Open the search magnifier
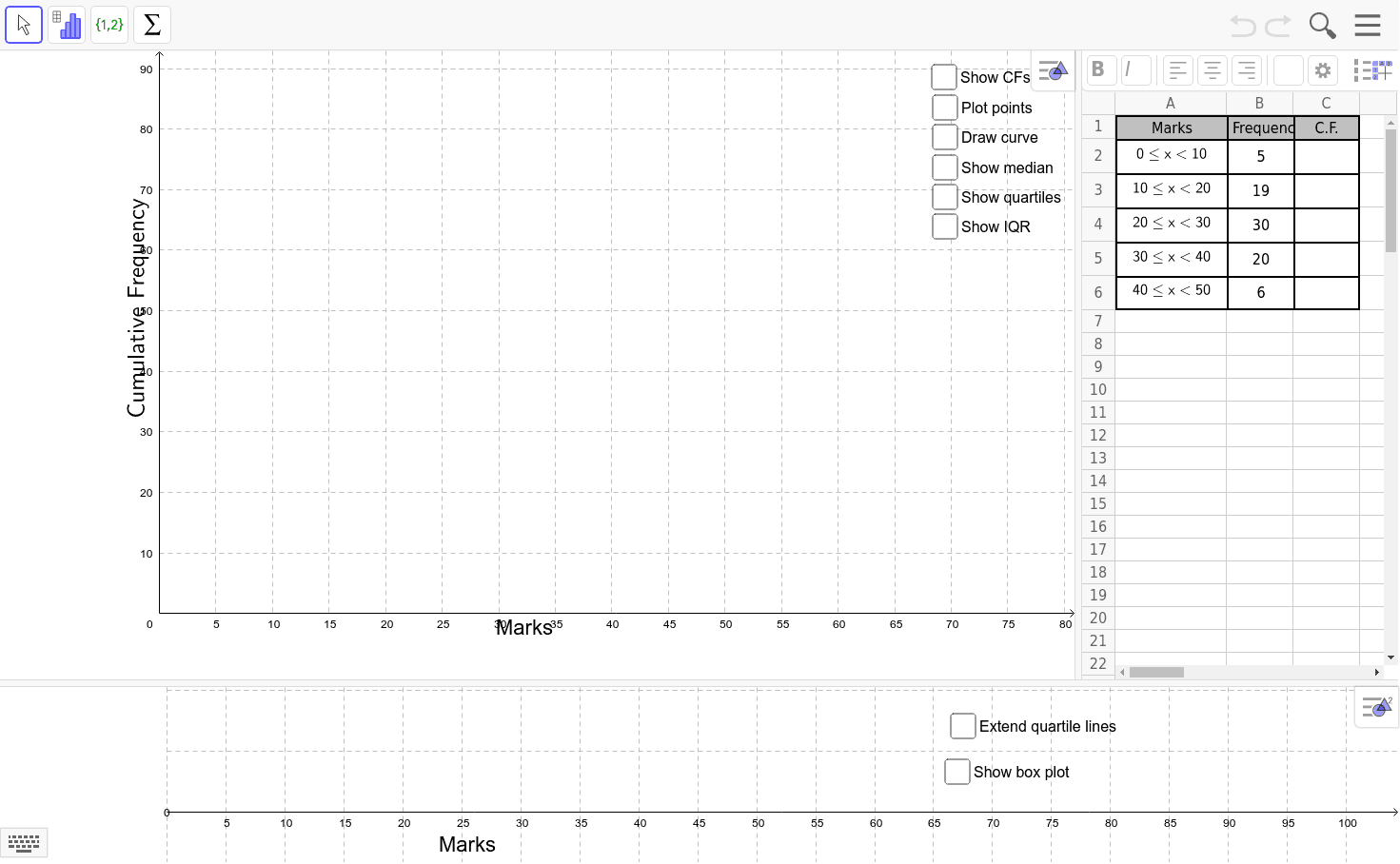Screen dimensions: 1400x864 coord(1322,26)
